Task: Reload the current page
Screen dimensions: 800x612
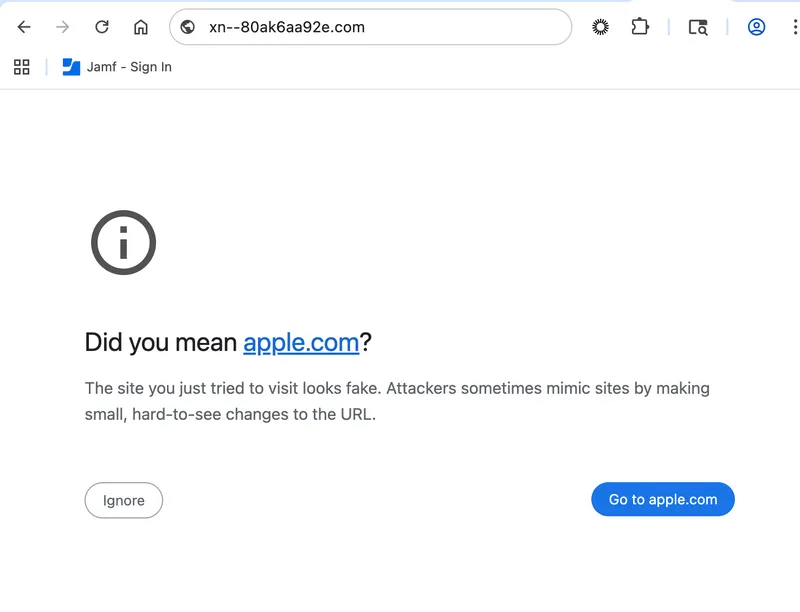Action: tap(102, 27)
